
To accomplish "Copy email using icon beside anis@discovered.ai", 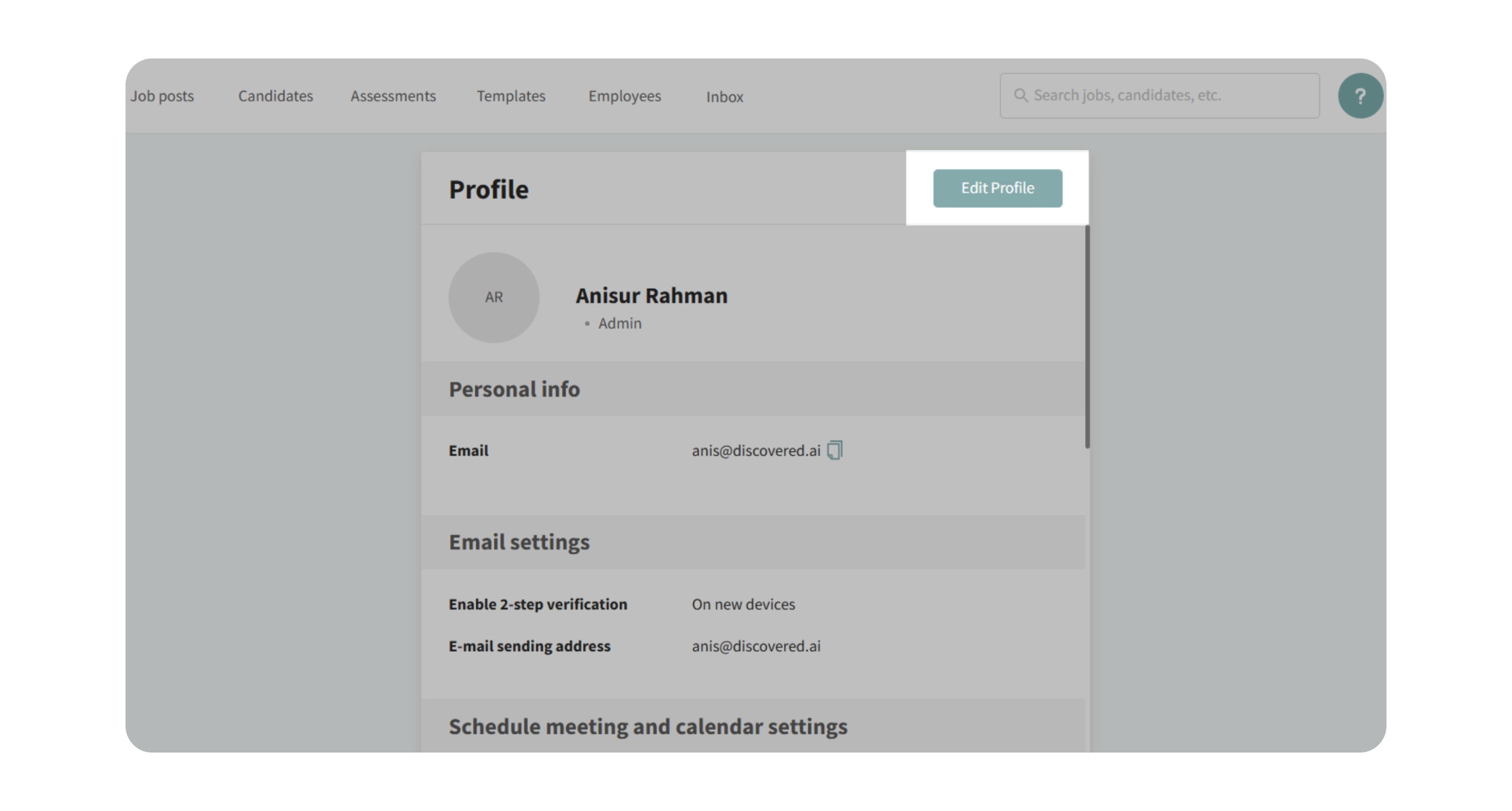I will click(835, 450).
